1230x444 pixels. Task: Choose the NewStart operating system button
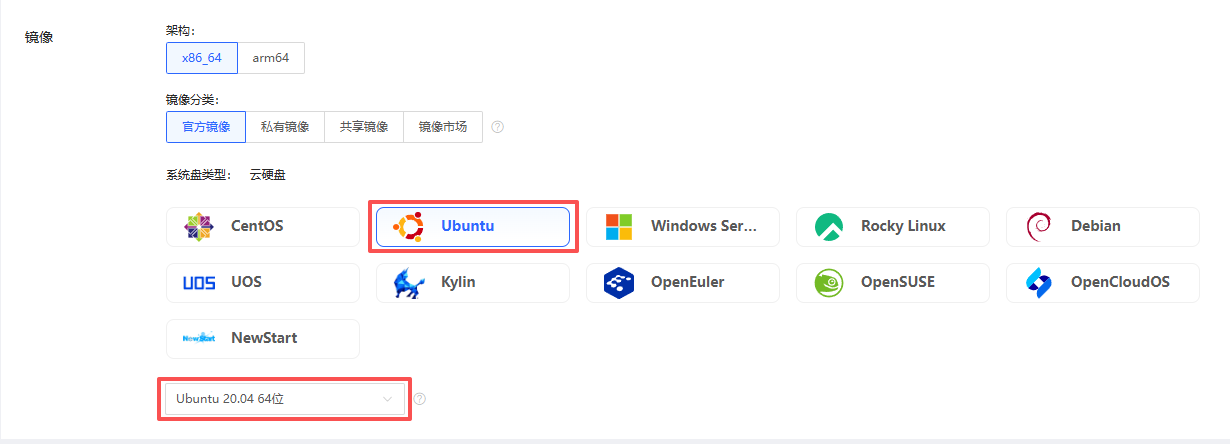click(263, 339)
